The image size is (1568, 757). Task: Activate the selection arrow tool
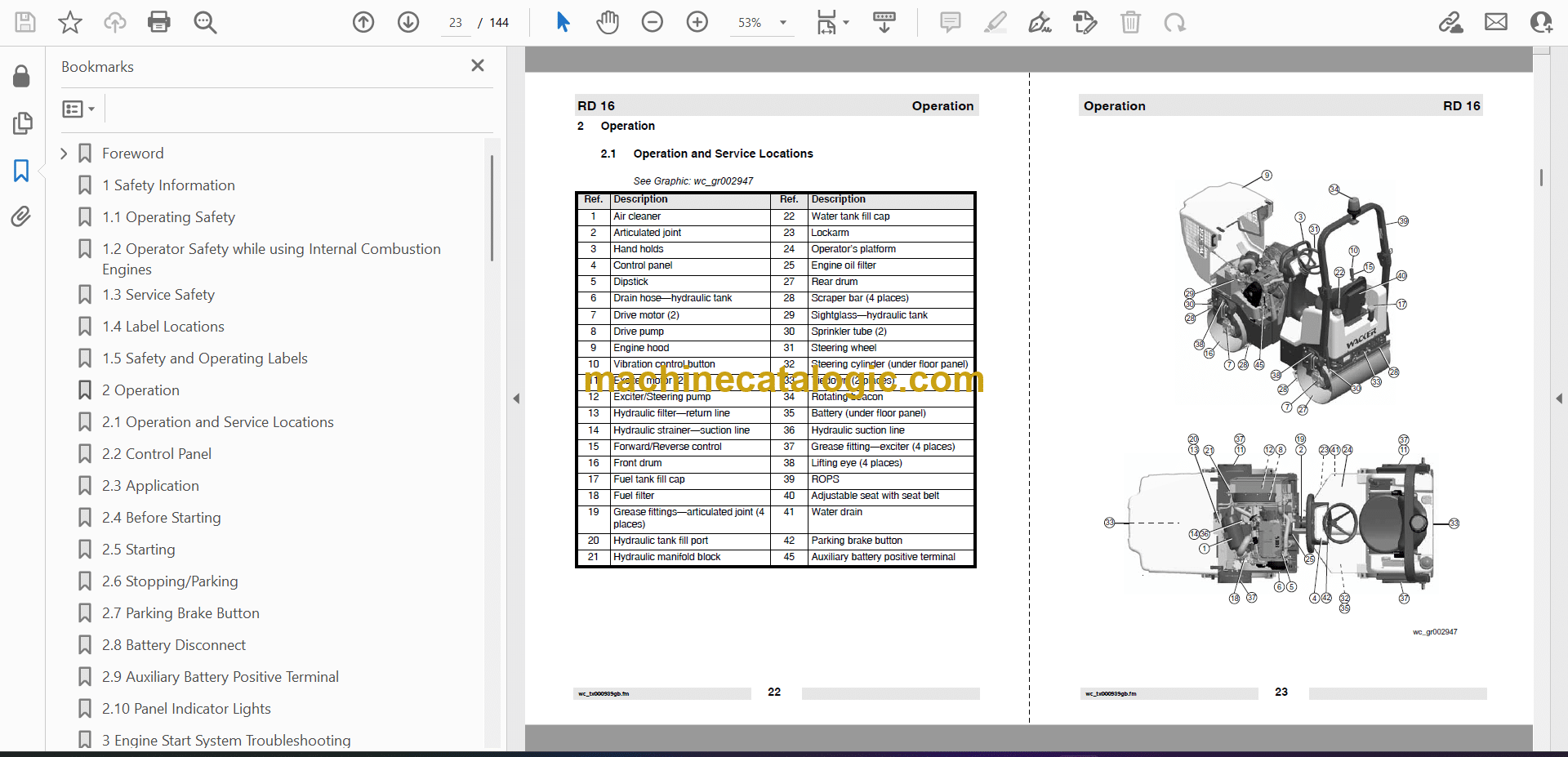tap(563, 22)
